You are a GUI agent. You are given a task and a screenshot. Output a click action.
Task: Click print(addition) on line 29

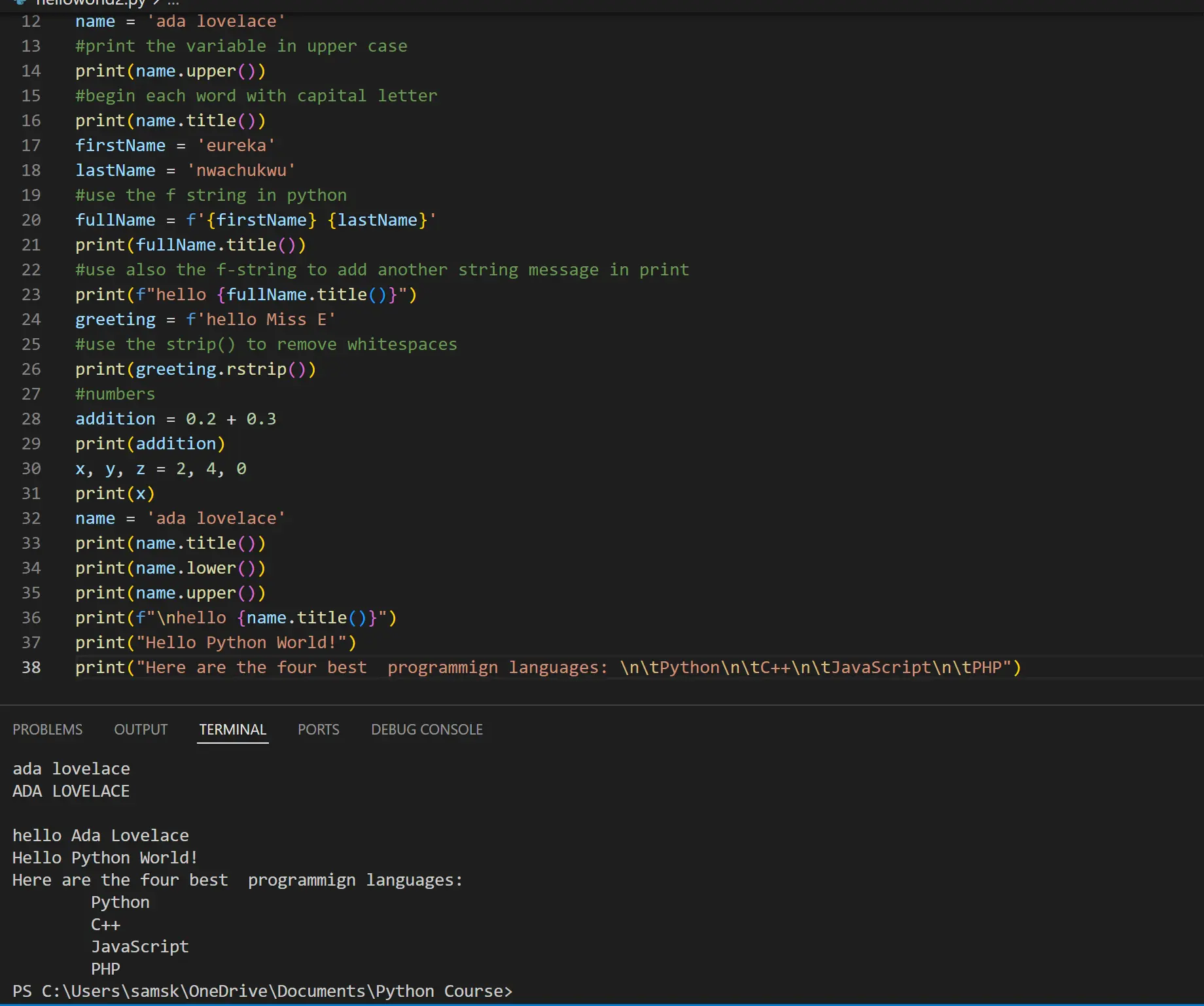(150, 443)
